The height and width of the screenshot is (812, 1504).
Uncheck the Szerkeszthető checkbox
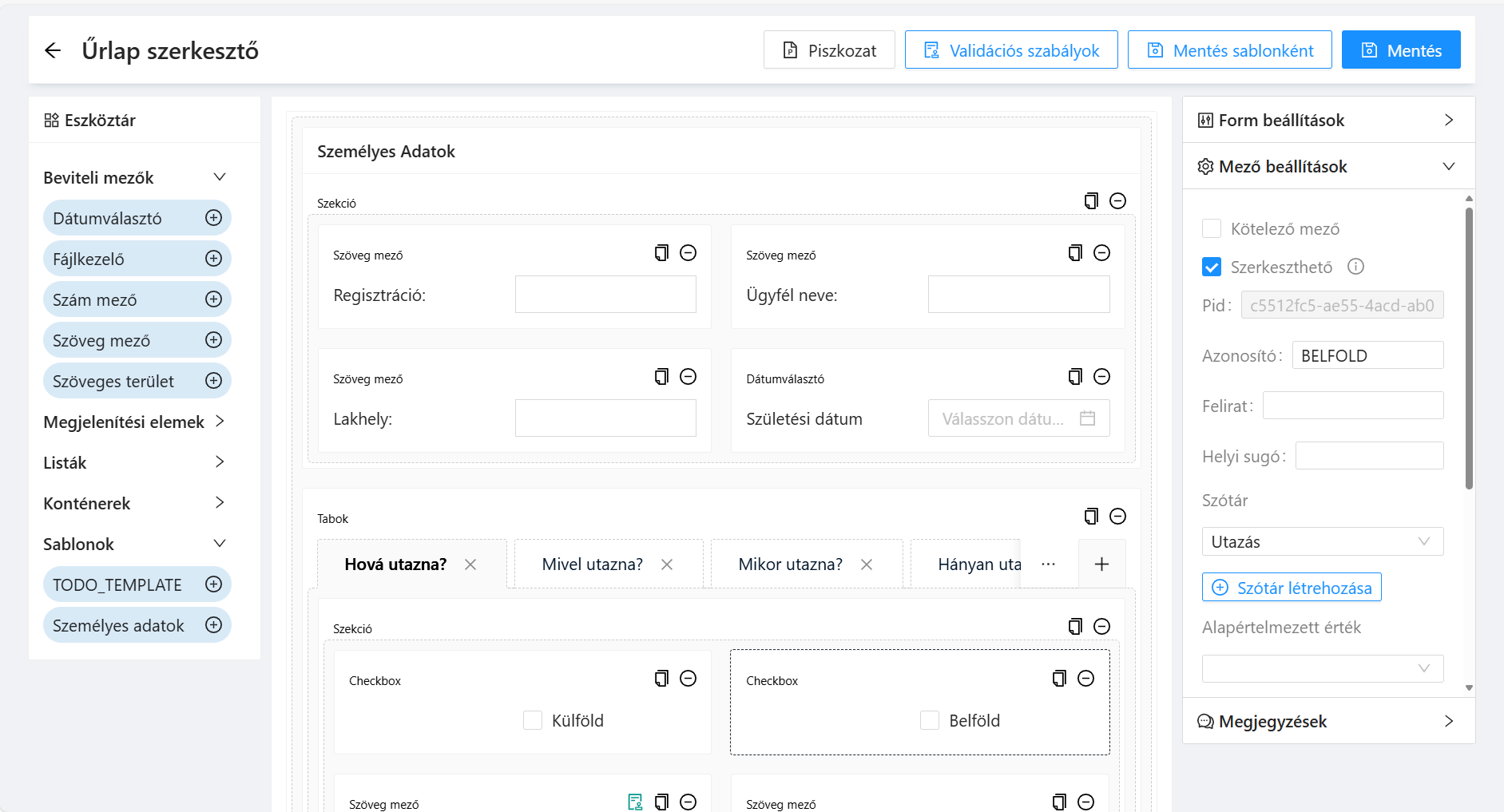point(1212,267)
